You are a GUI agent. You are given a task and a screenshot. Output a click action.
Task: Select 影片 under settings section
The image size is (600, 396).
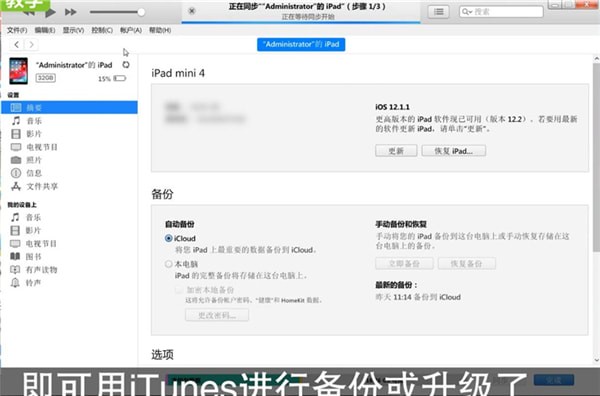(x=69, y=134)
